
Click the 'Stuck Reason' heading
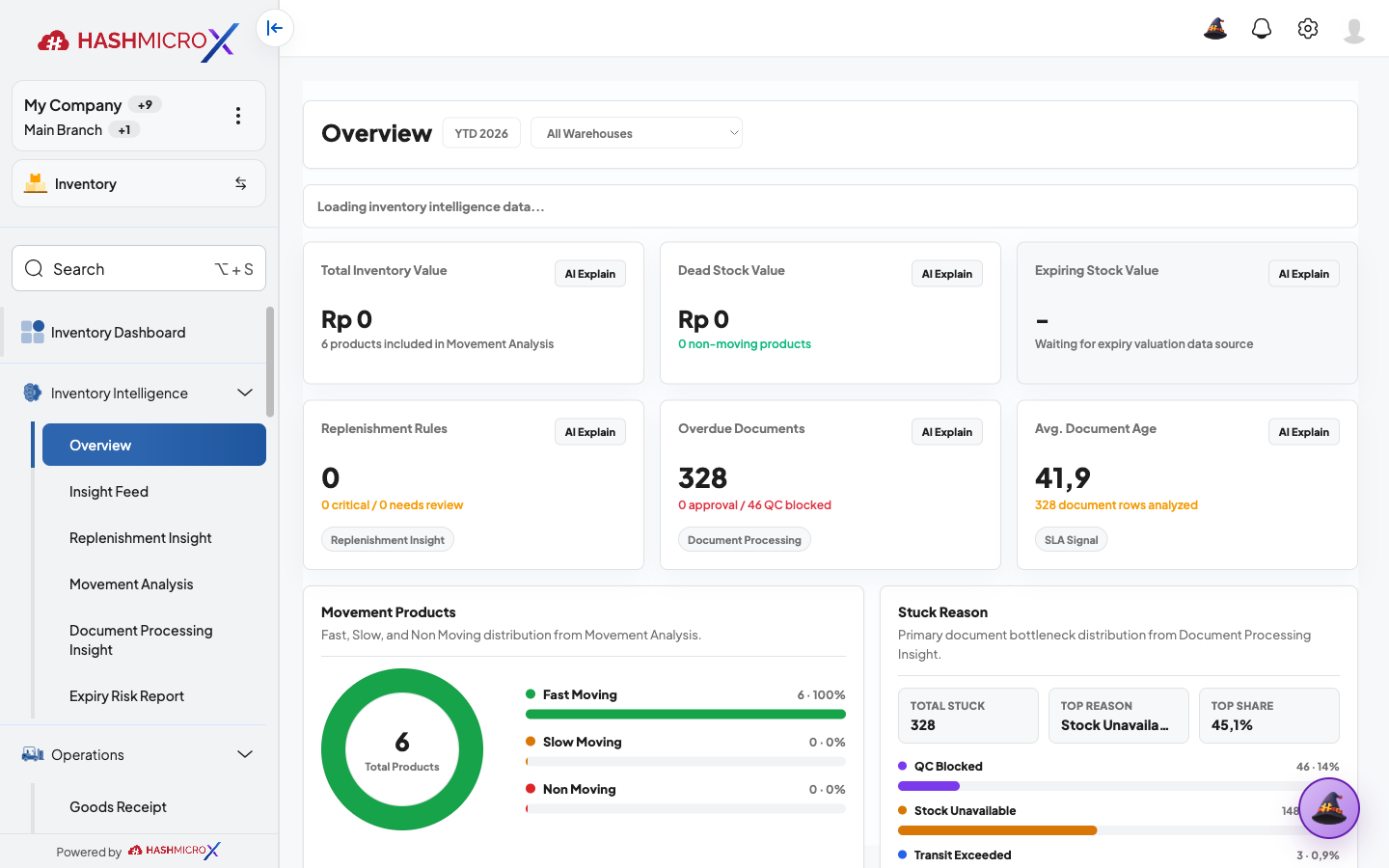click(942, 612)
